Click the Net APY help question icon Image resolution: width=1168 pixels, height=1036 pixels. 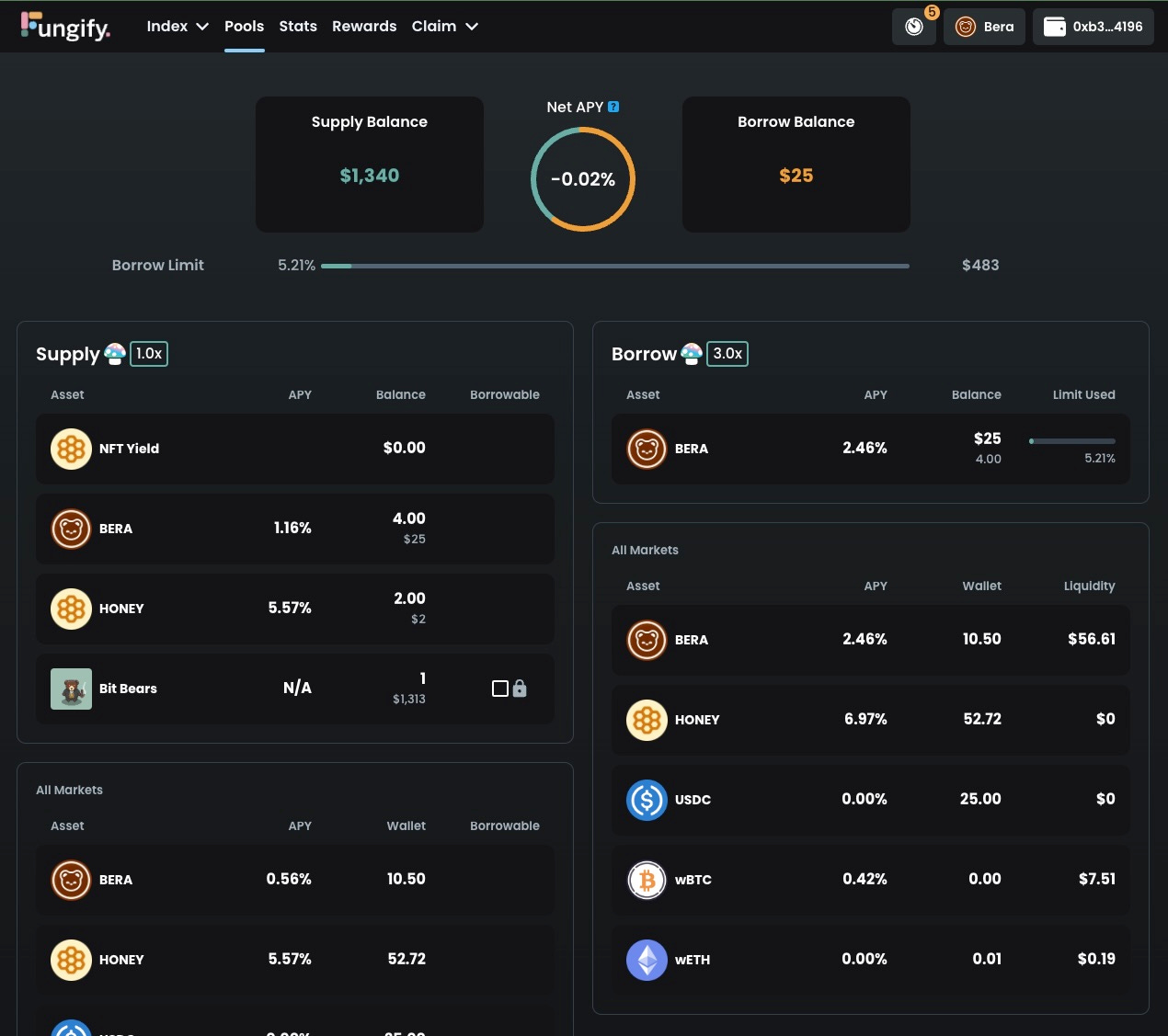(613, 107)
